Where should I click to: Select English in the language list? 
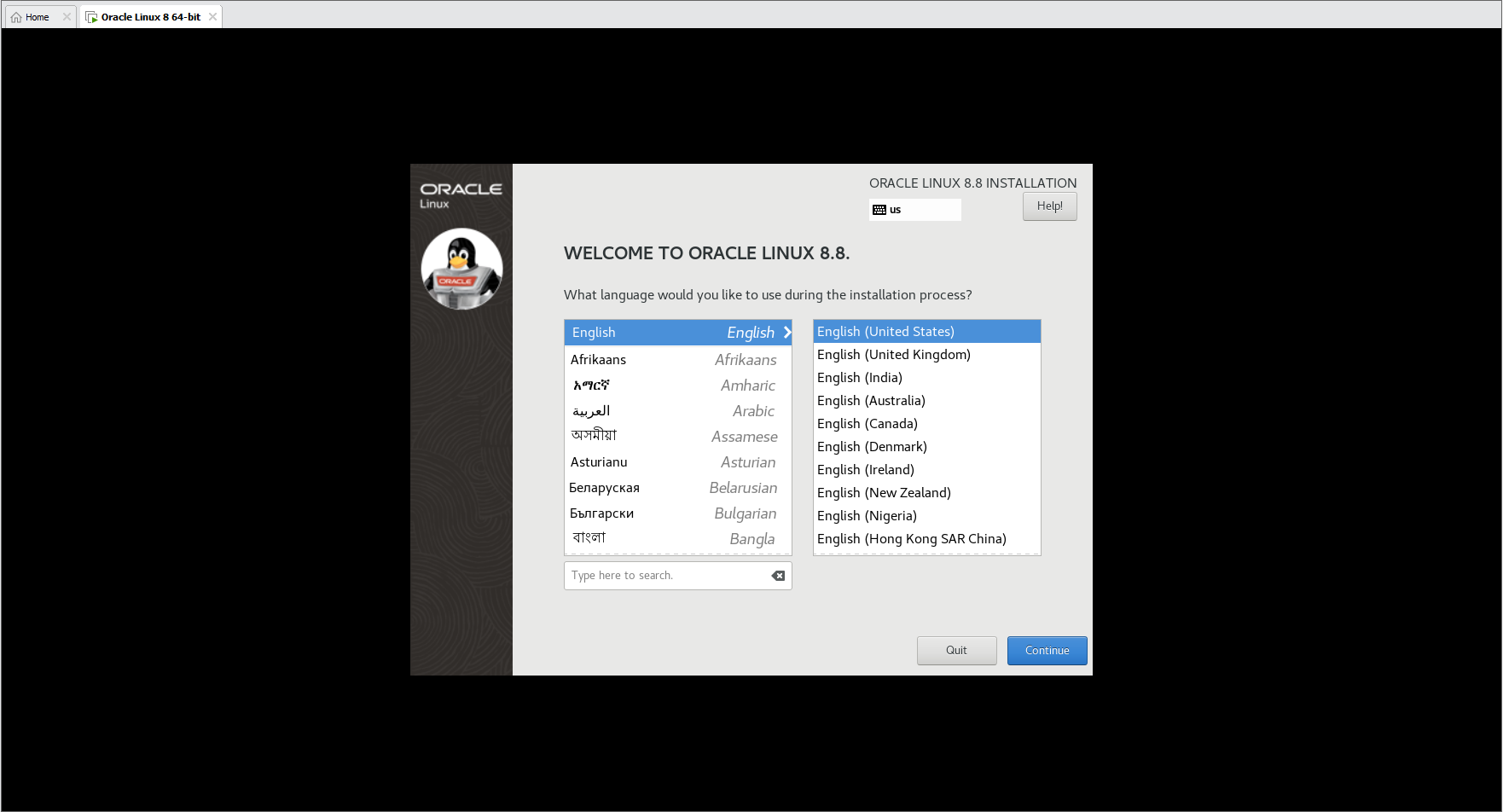coord(677,333)
